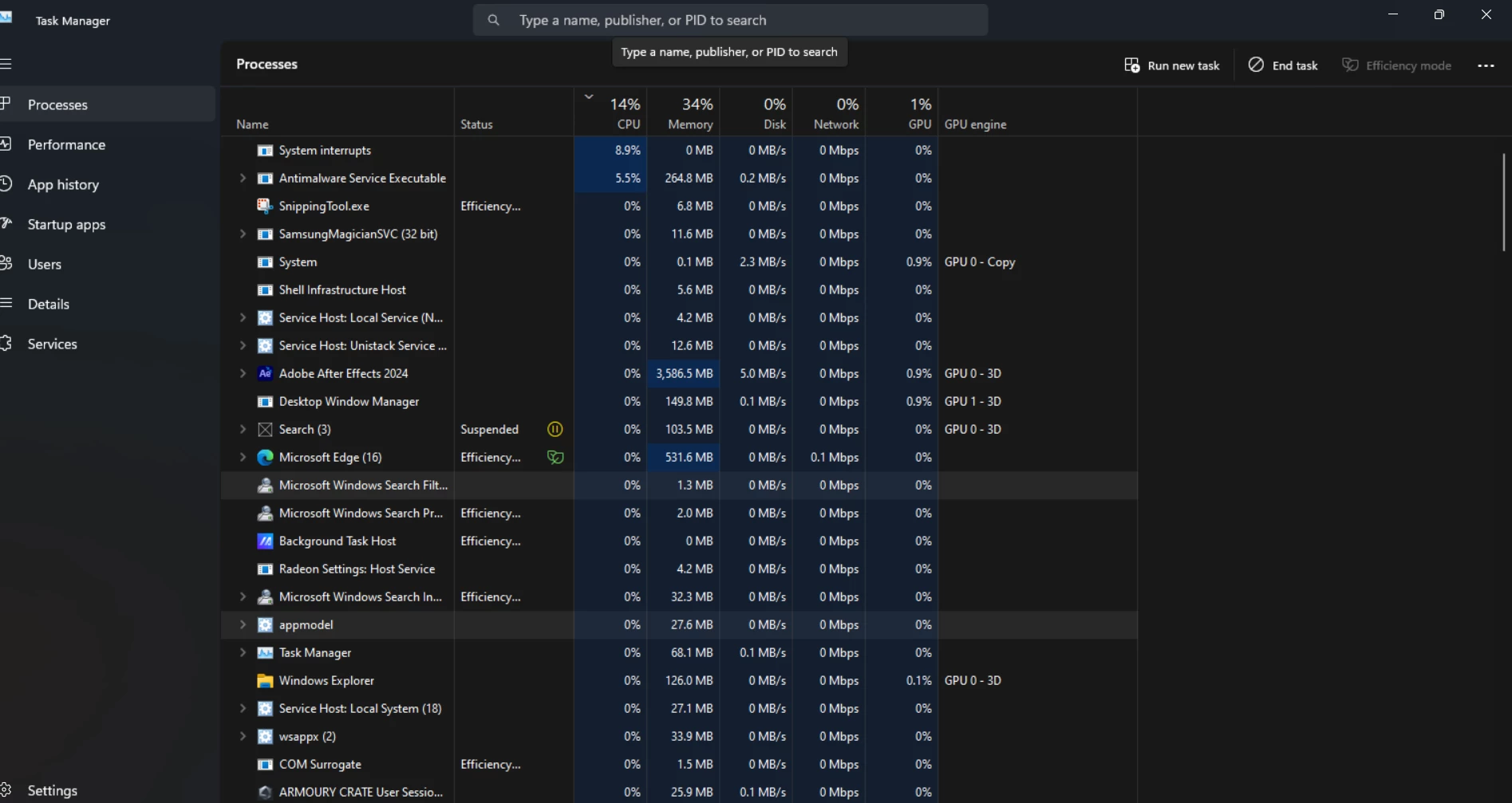Expand Service Host: Local System (18)

click(243, 708)
